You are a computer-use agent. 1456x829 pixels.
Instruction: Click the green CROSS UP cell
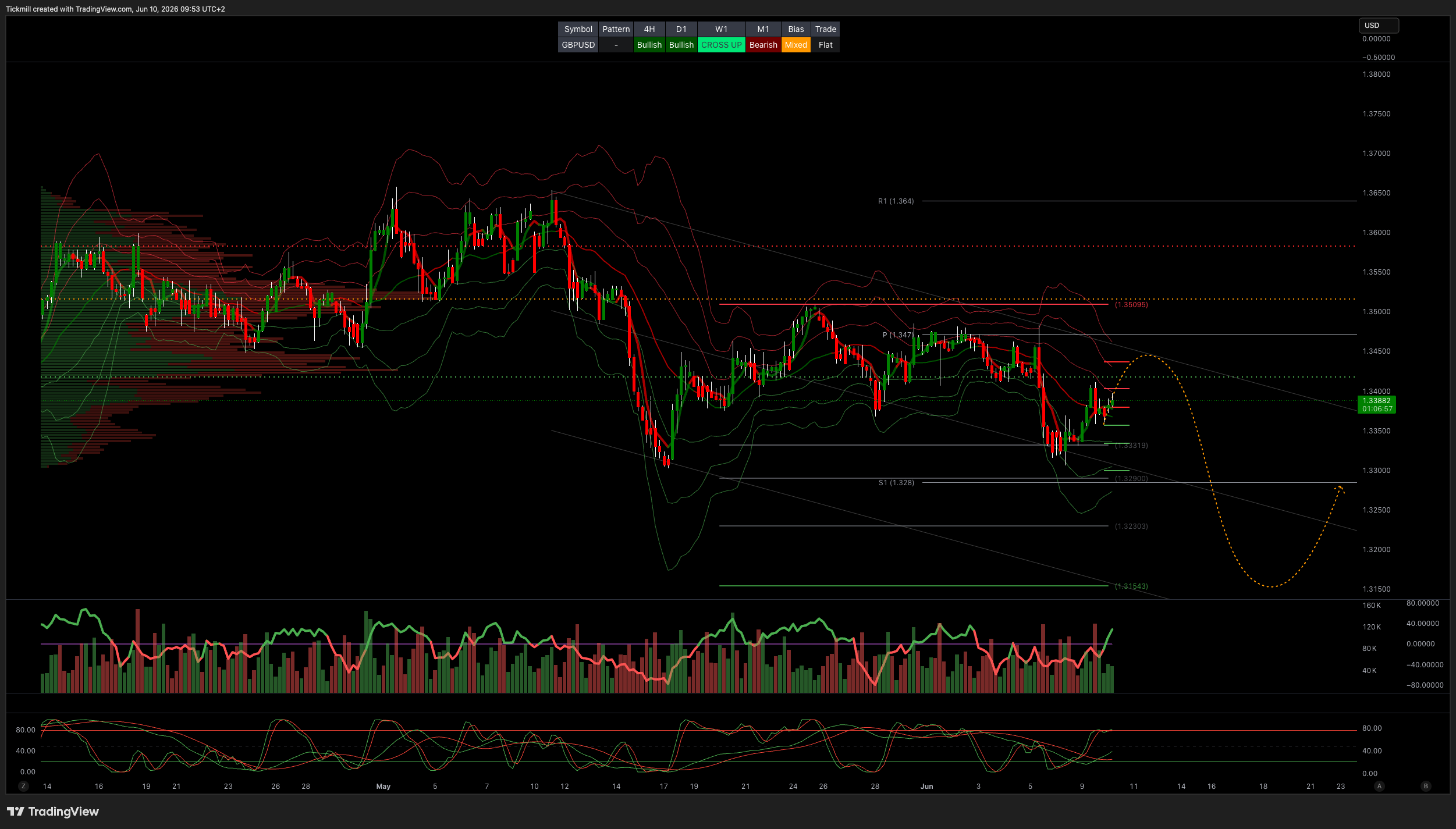pos(721,45)
